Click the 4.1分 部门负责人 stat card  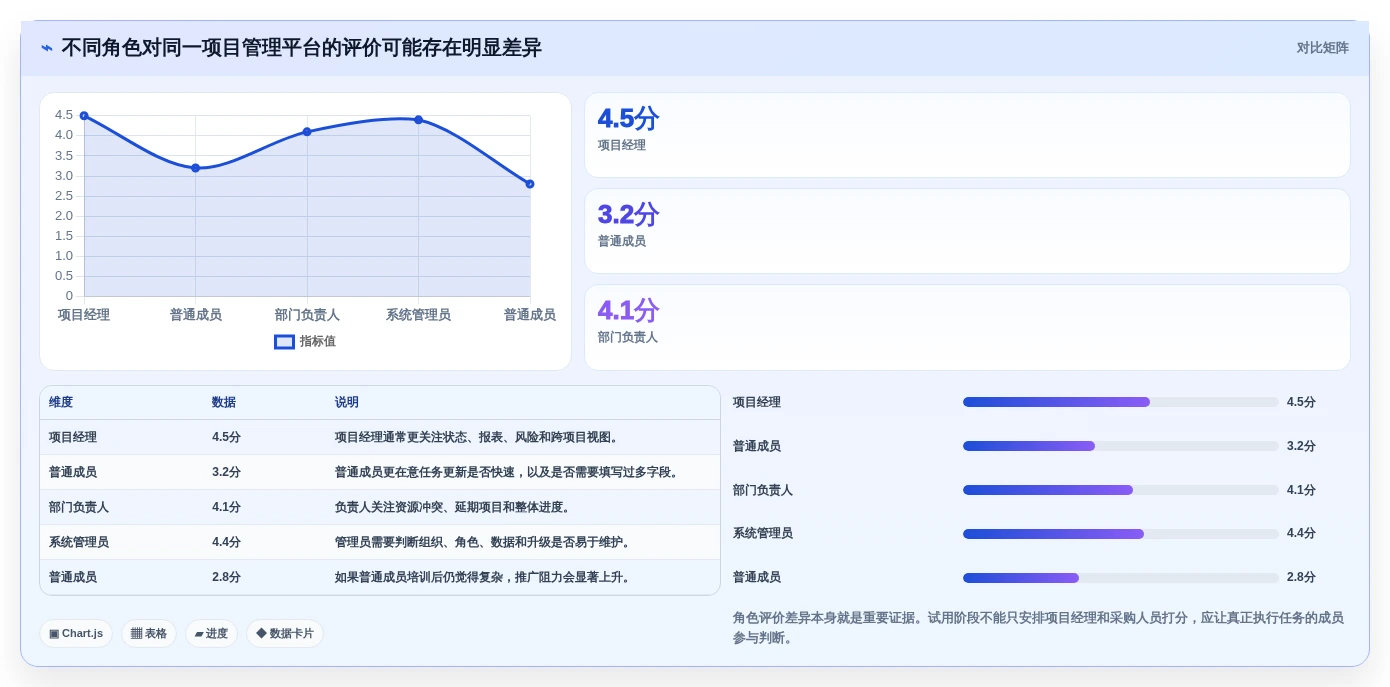coord(967,327)
